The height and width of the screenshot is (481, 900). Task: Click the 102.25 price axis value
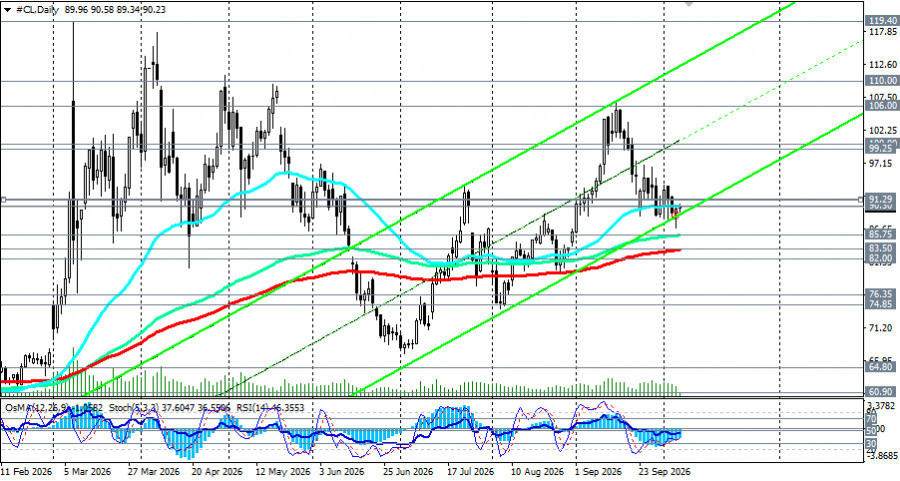[x=883, y=130]
